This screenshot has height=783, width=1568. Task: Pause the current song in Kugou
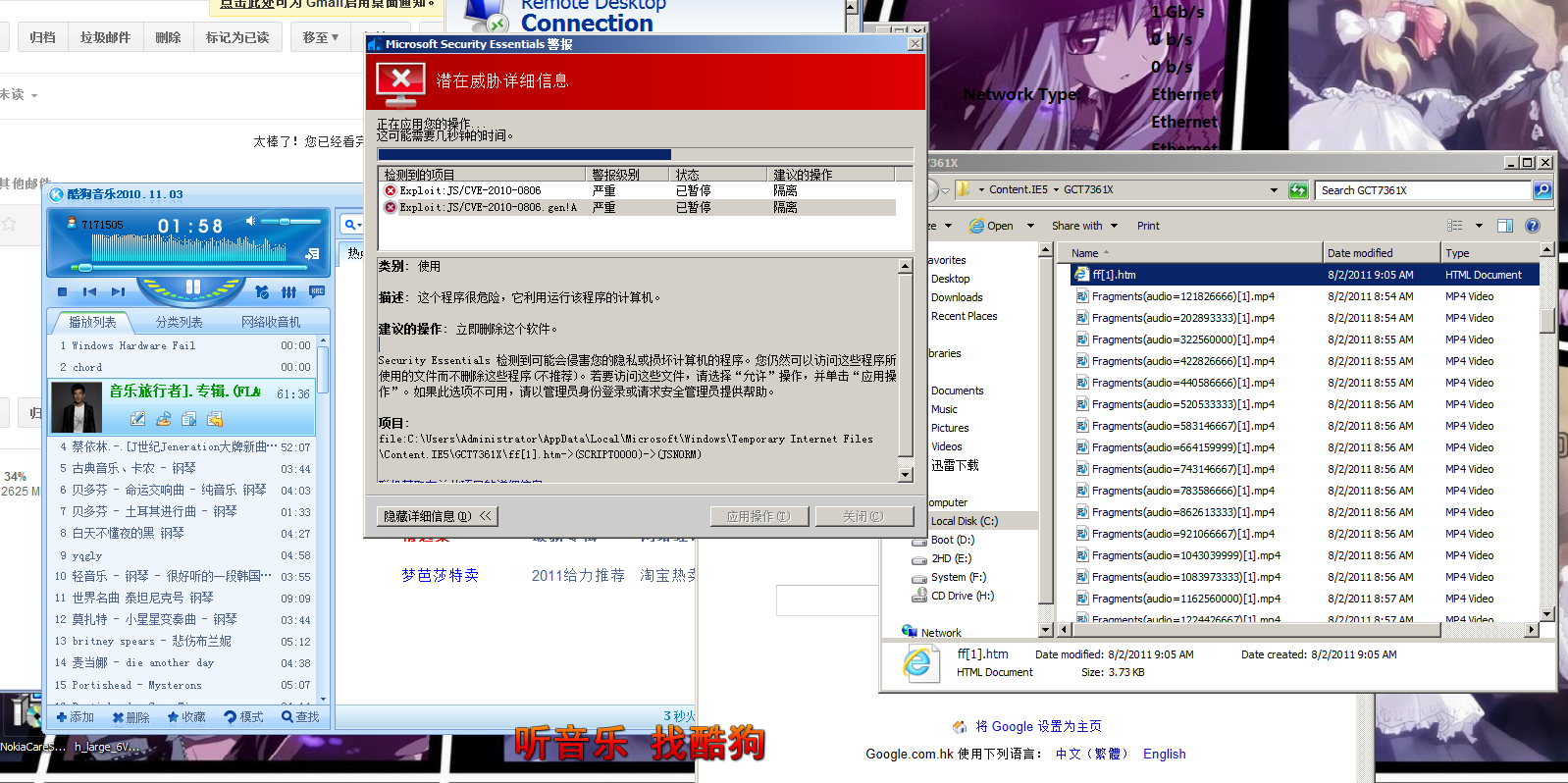click(192, 287)
